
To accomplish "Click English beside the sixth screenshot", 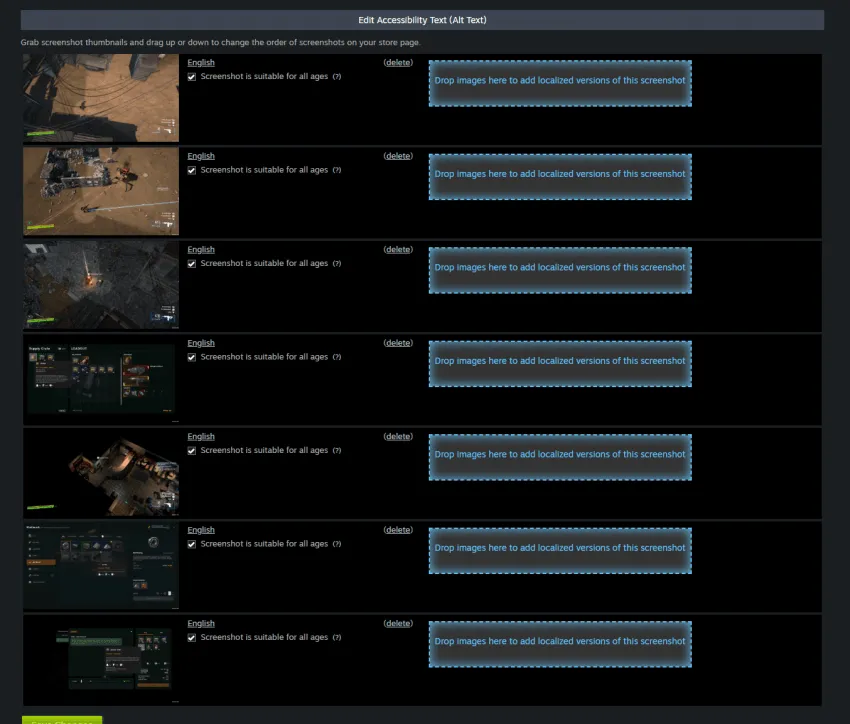I will click(x=201, y=530).
